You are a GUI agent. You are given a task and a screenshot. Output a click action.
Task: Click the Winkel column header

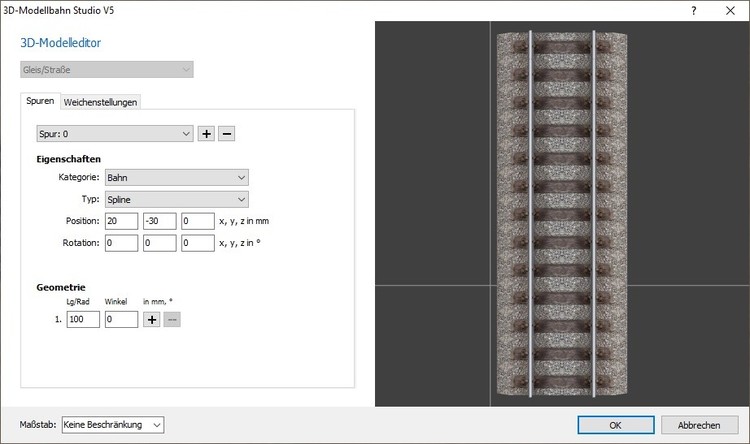click(116, 302)
